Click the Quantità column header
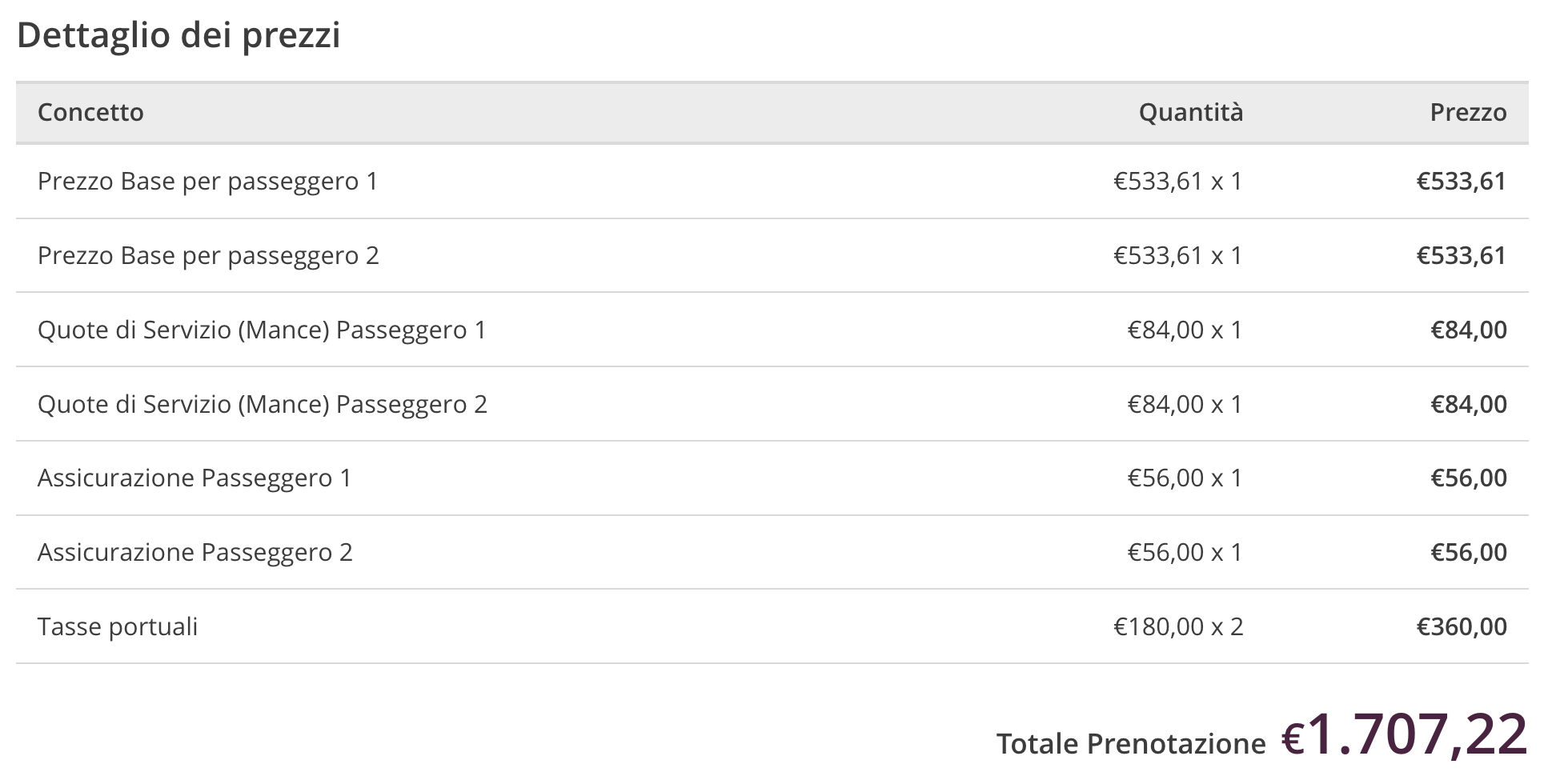 [1191, 112]
